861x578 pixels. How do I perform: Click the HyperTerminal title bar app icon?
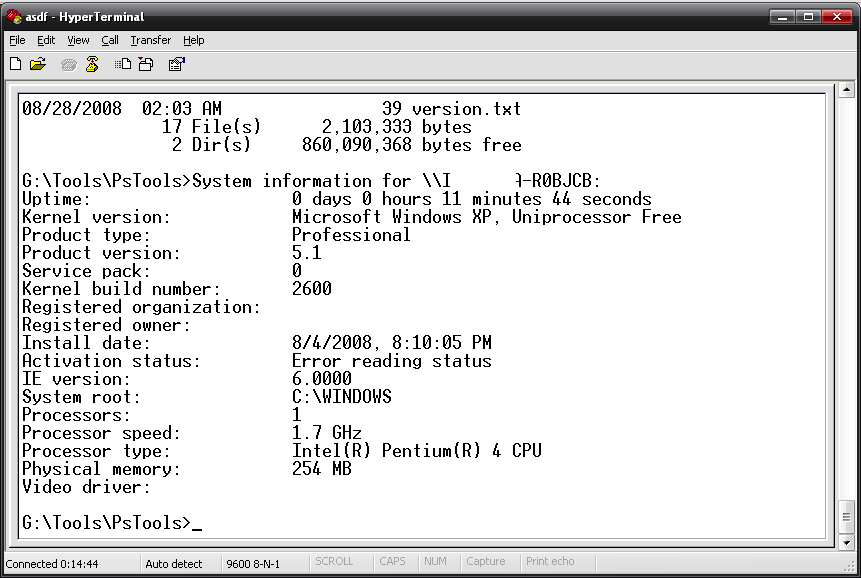tap(13, 16)
